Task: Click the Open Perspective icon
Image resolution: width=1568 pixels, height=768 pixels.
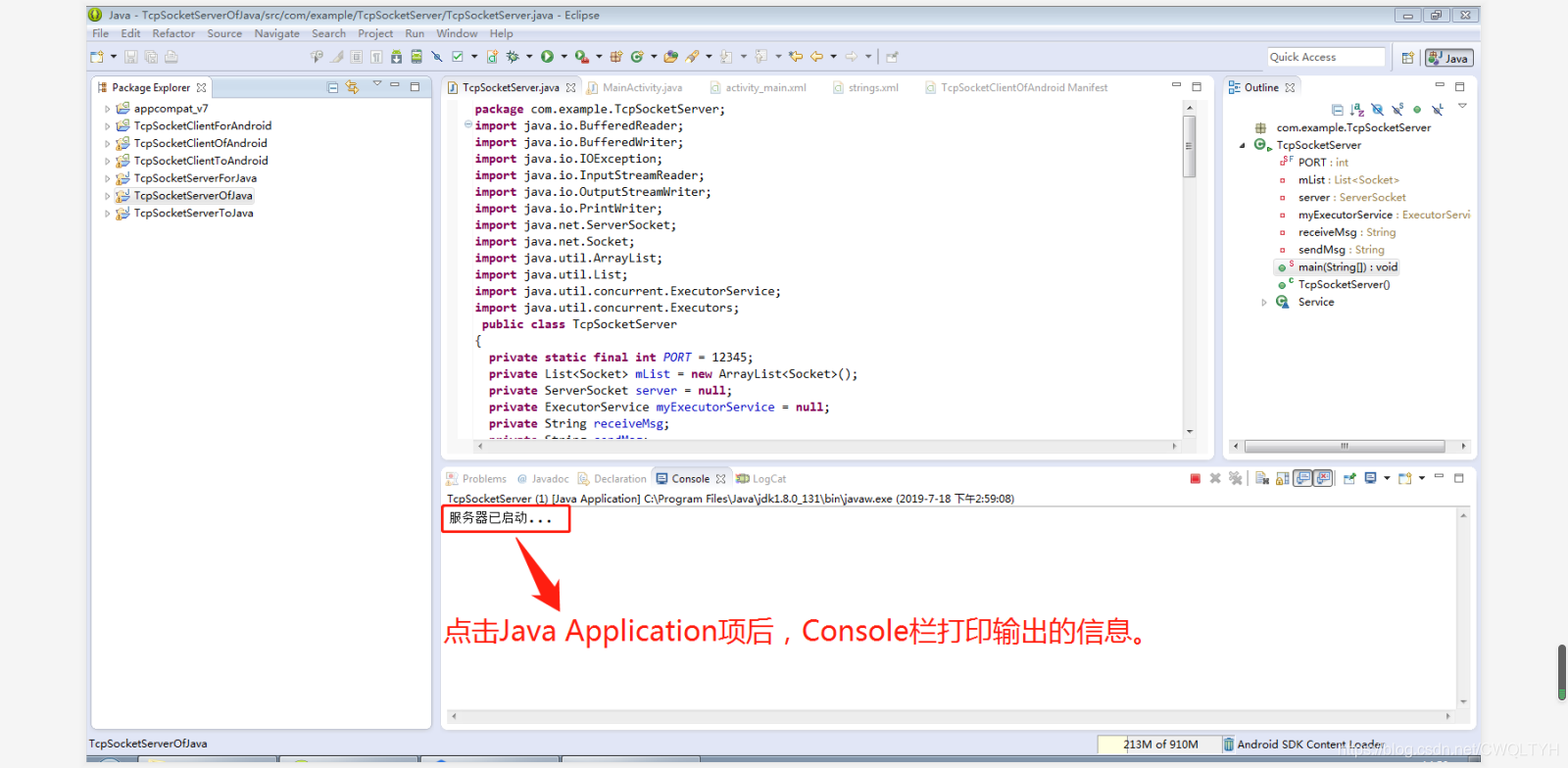Action: (x=1407, y=58)
